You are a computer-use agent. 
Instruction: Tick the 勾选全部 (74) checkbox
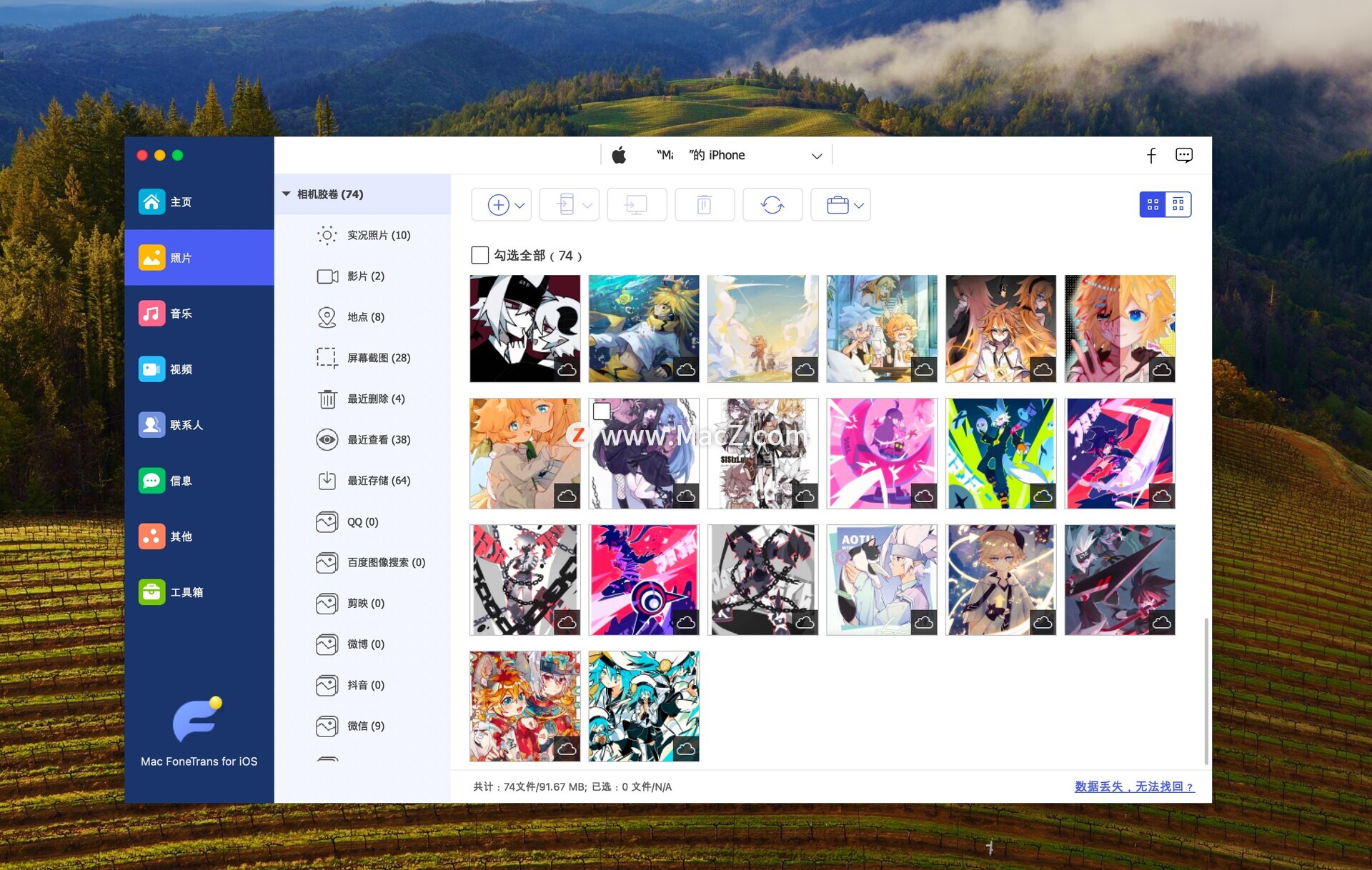coord(480,255)
